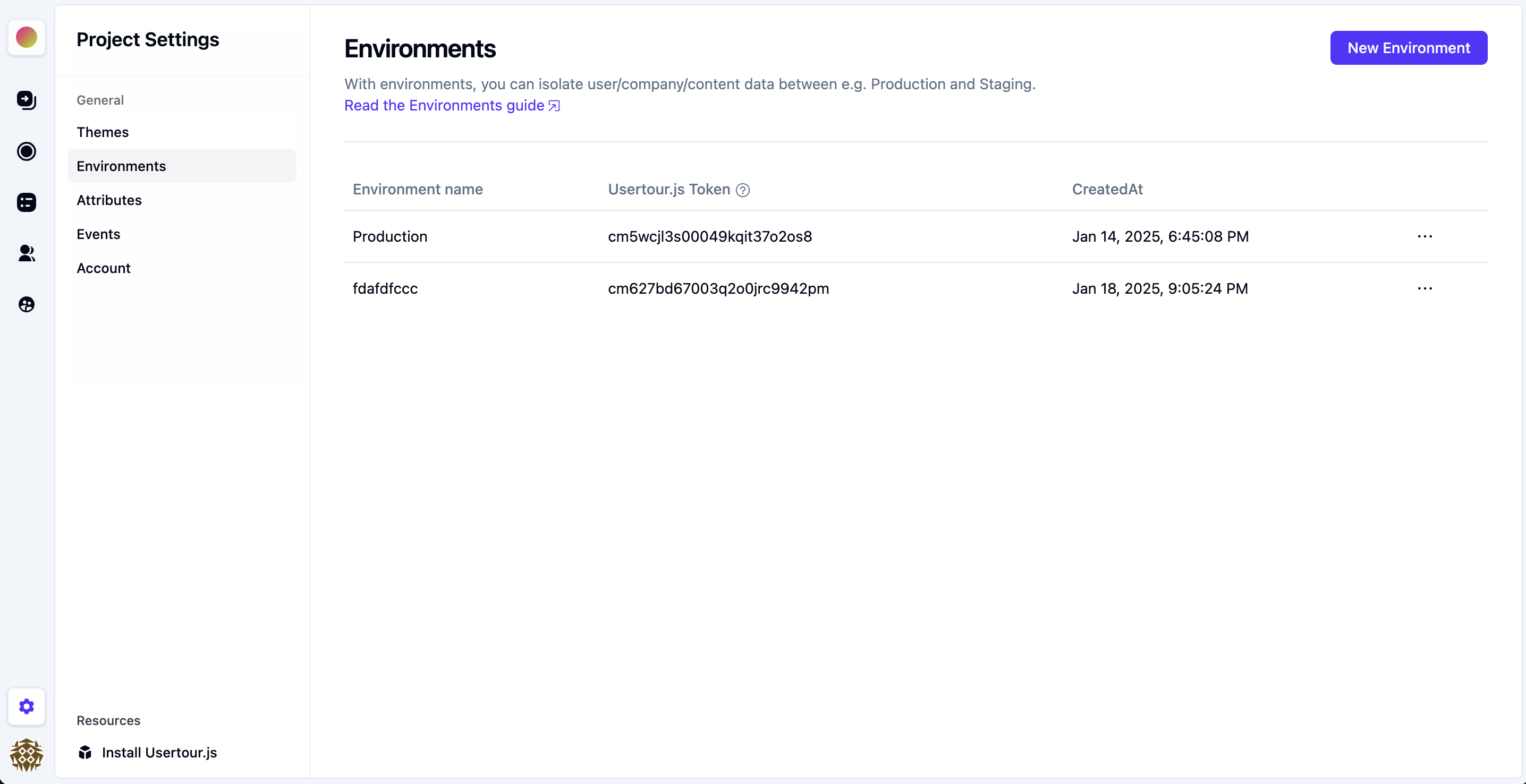Open Attributes settings page
This screenshot has height=784, width=1526.
click(109, 200)
